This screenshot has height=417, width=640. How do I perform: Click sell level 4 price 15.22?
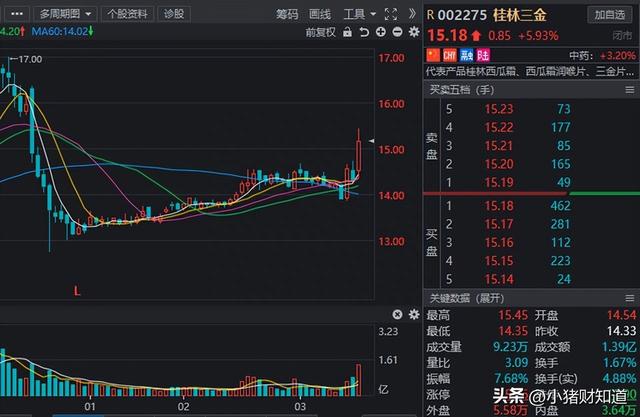coord(499,127)
